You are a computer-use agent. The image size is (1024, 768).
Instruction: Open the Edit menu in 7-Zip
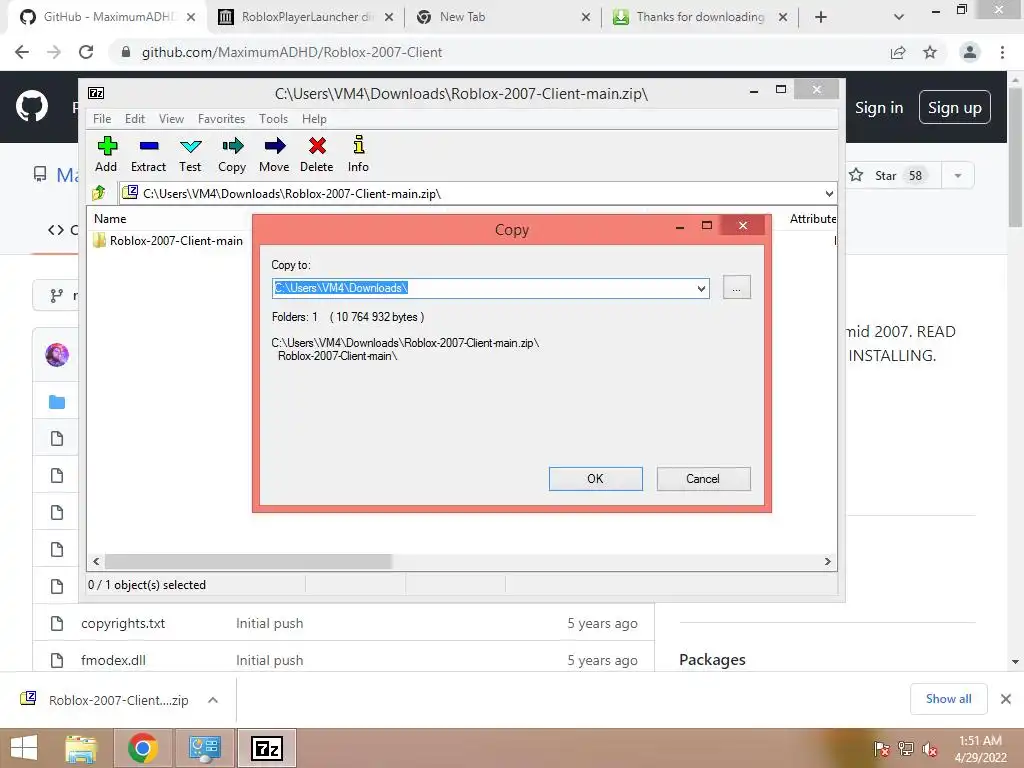click(135, 119)
